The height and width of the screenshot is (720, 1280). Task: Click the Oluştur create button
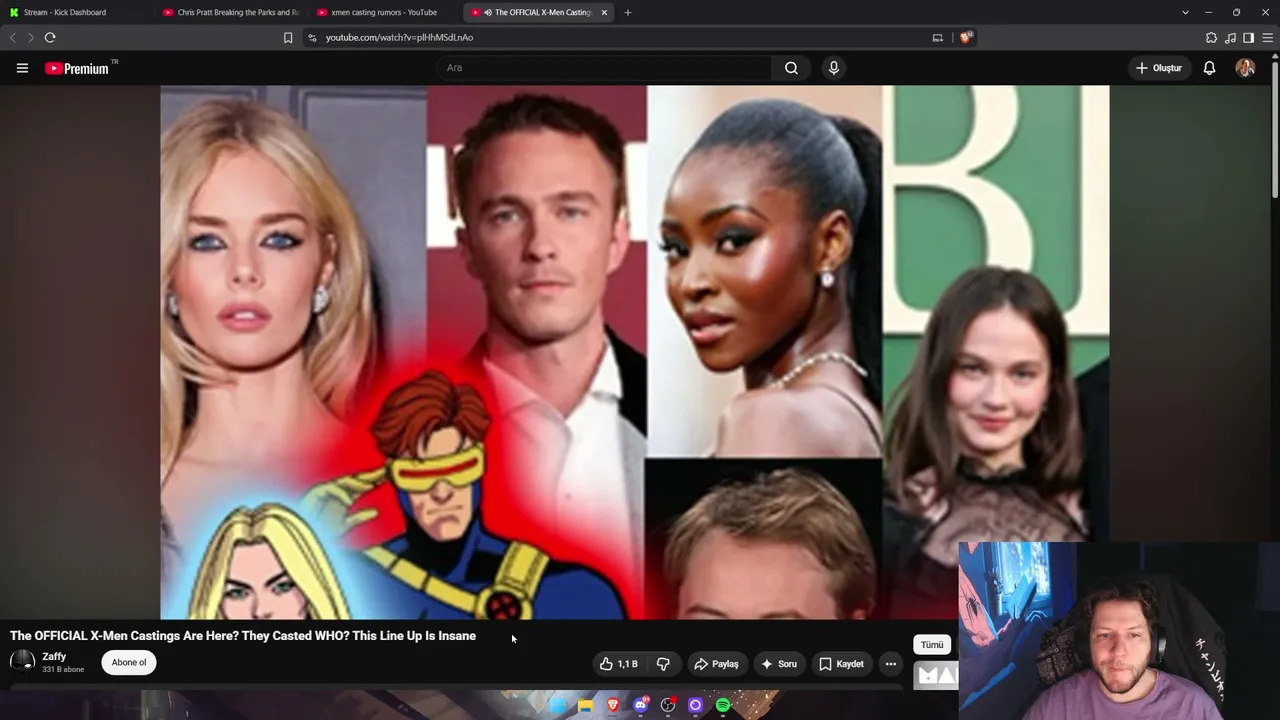[1159, 68]
